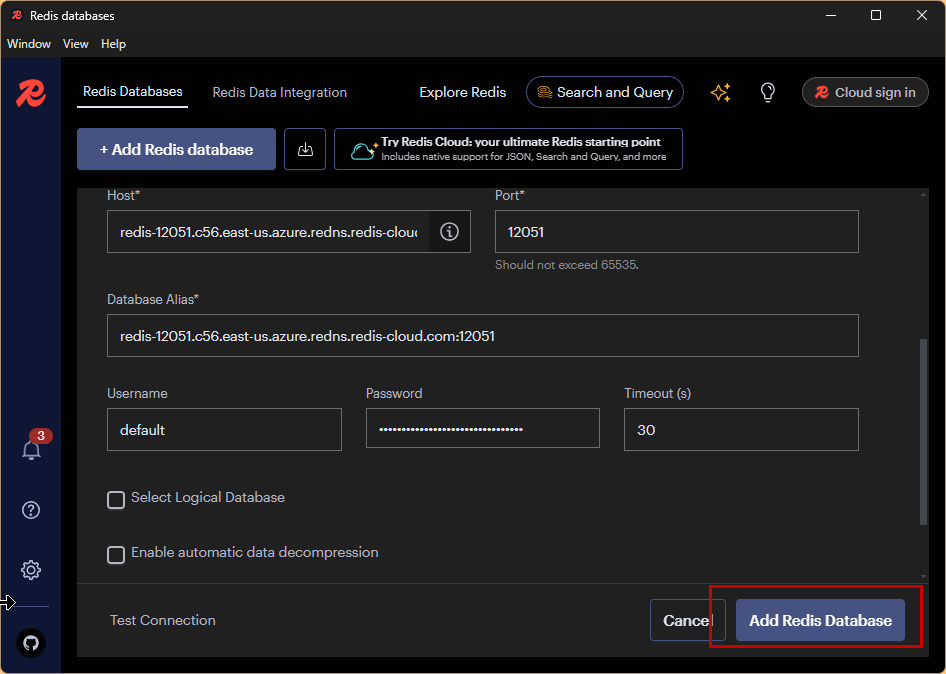Open the help center question-mark icon

tap(31, 510)
